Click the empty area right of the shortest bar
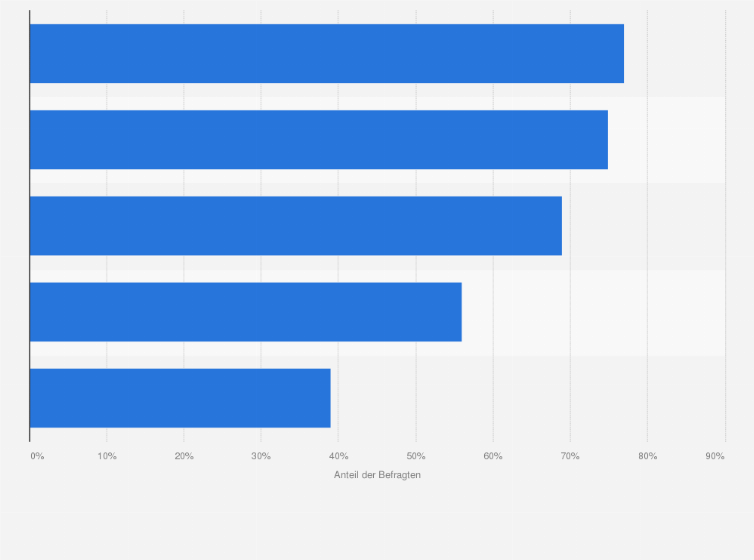 point(528,398)
